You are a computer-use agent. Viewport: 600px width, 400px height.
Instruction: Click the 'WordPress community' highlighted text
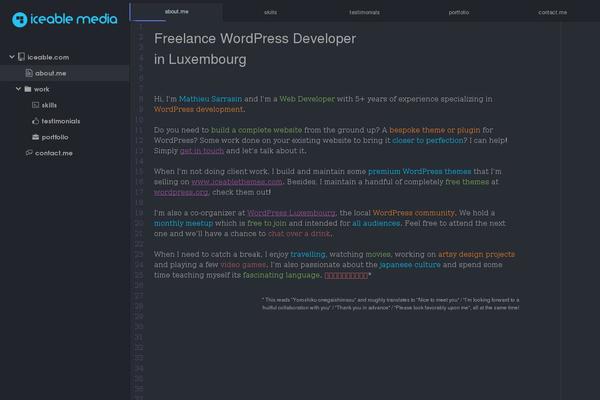coord(413,213)
